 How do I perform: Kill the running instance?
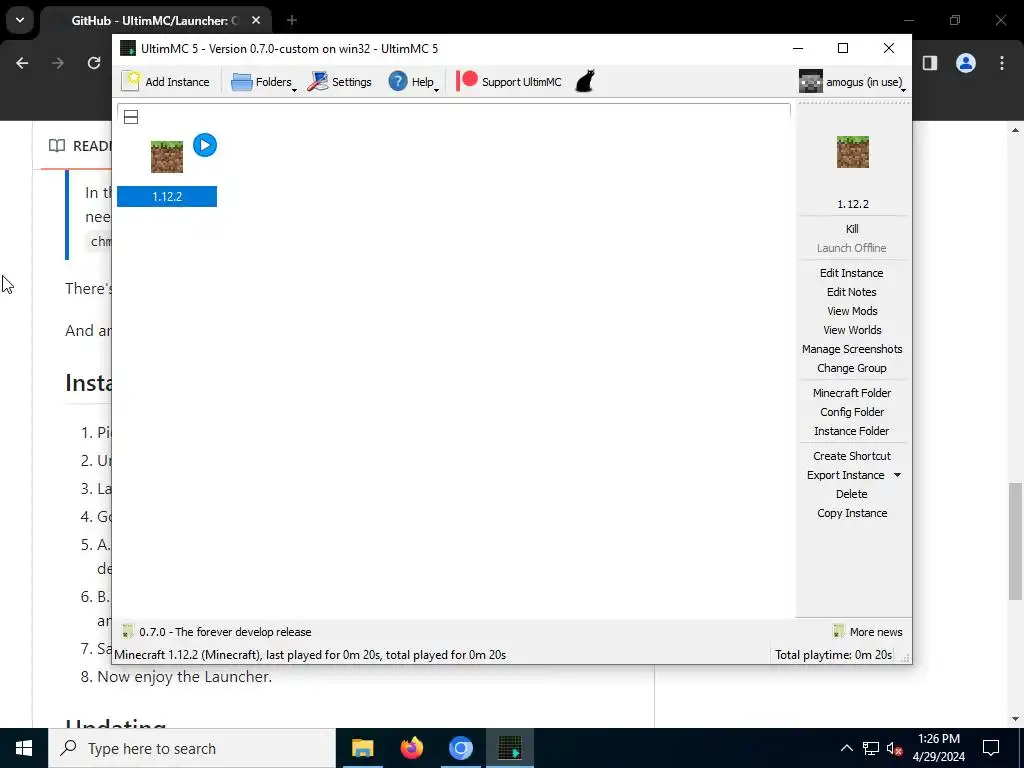coord(852,229)
